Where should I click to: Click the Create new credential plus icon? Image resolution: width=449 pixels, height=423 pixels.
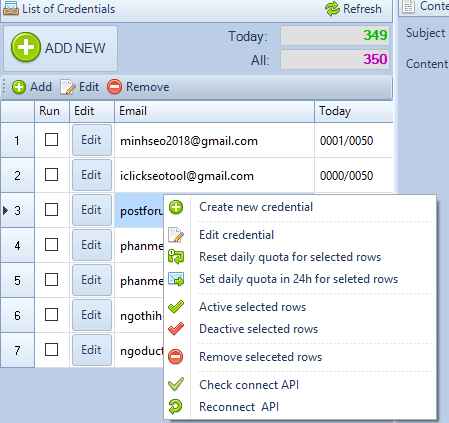pyautogui.click(x=176, y=207)
